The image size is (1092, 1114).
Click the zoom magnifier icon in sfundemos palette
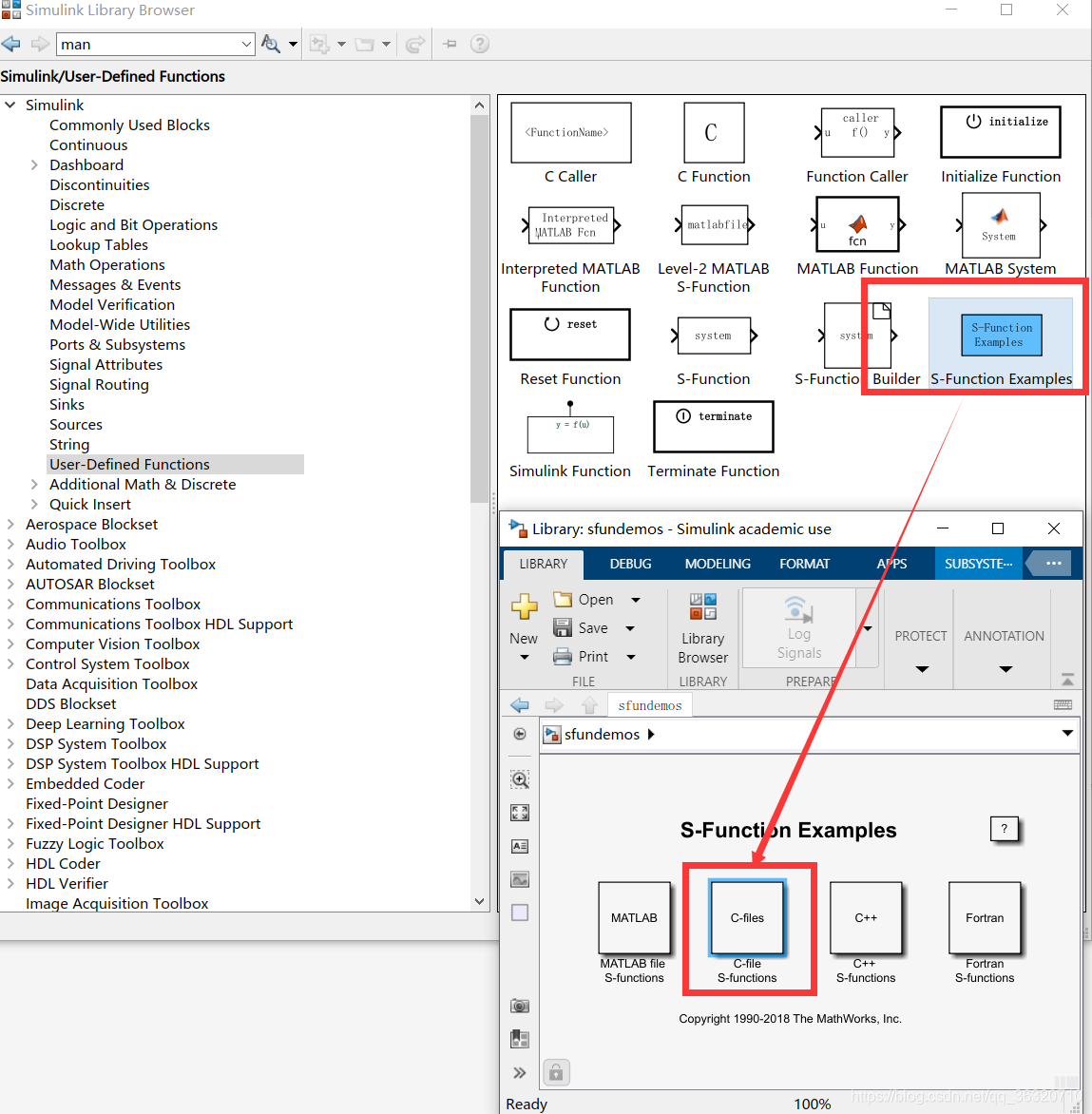pos(520,779)
